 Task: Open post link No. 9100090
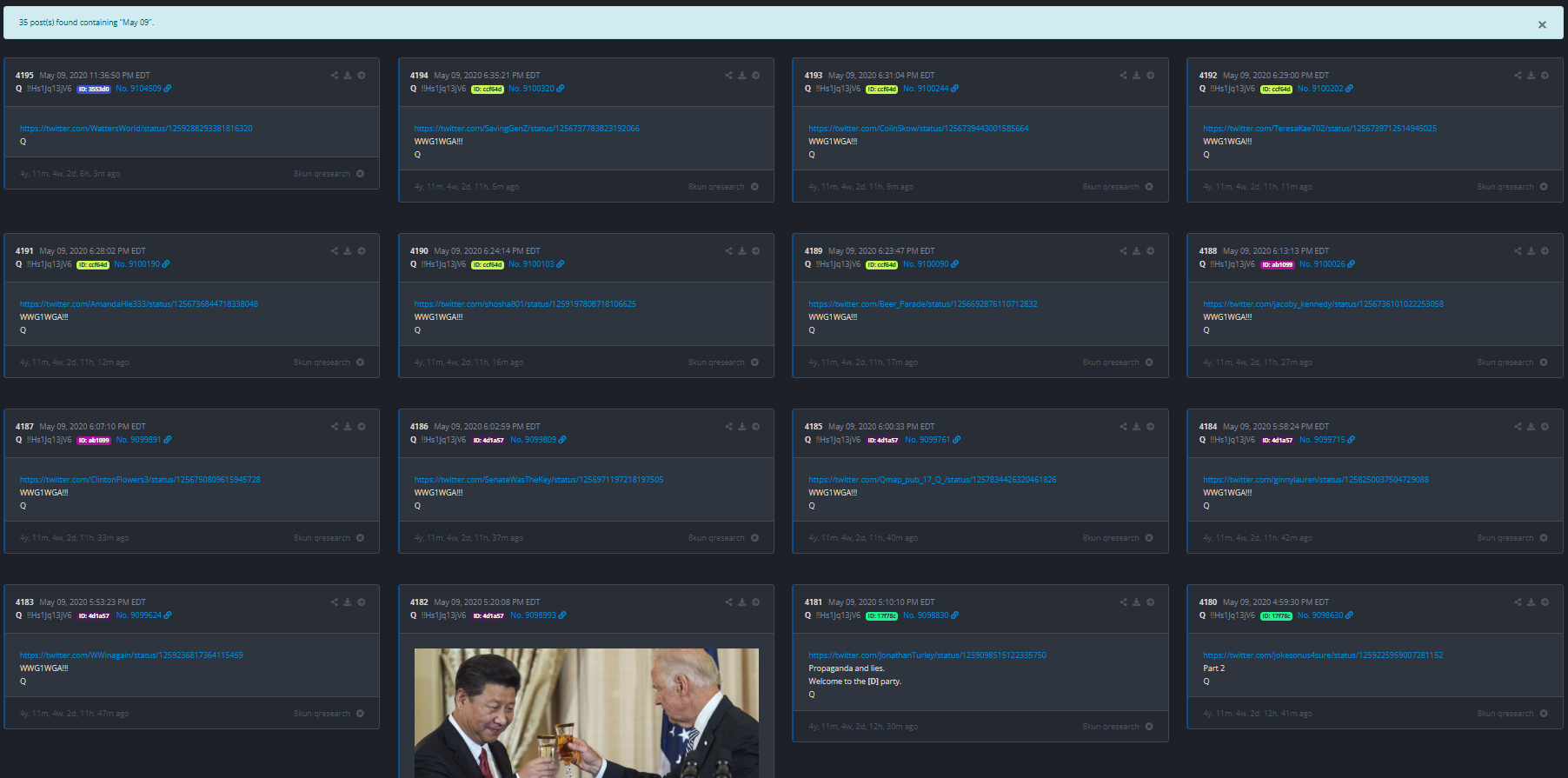click(931, 264)
